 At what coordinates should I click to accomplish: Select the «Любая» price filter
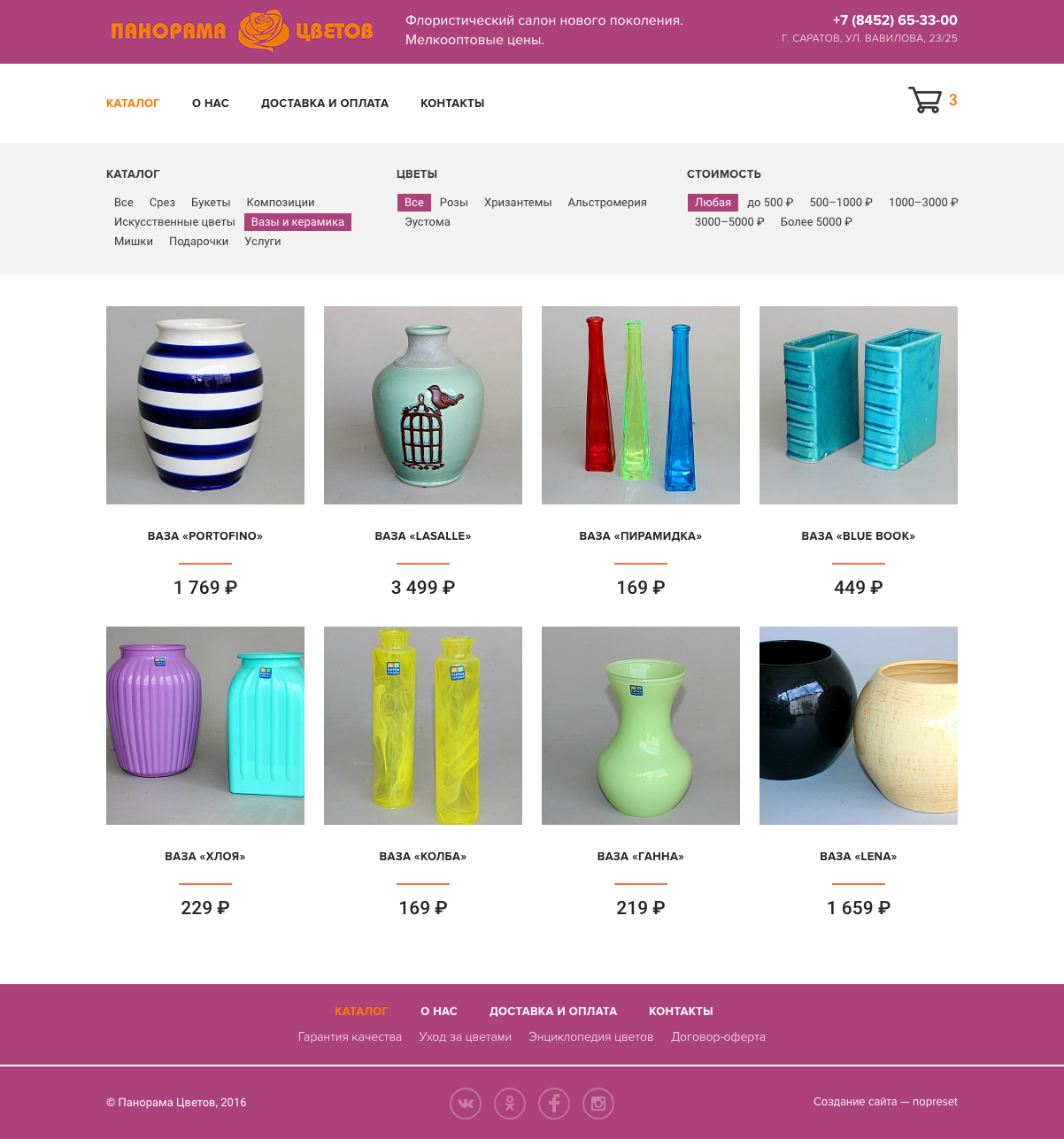[713, 203]
